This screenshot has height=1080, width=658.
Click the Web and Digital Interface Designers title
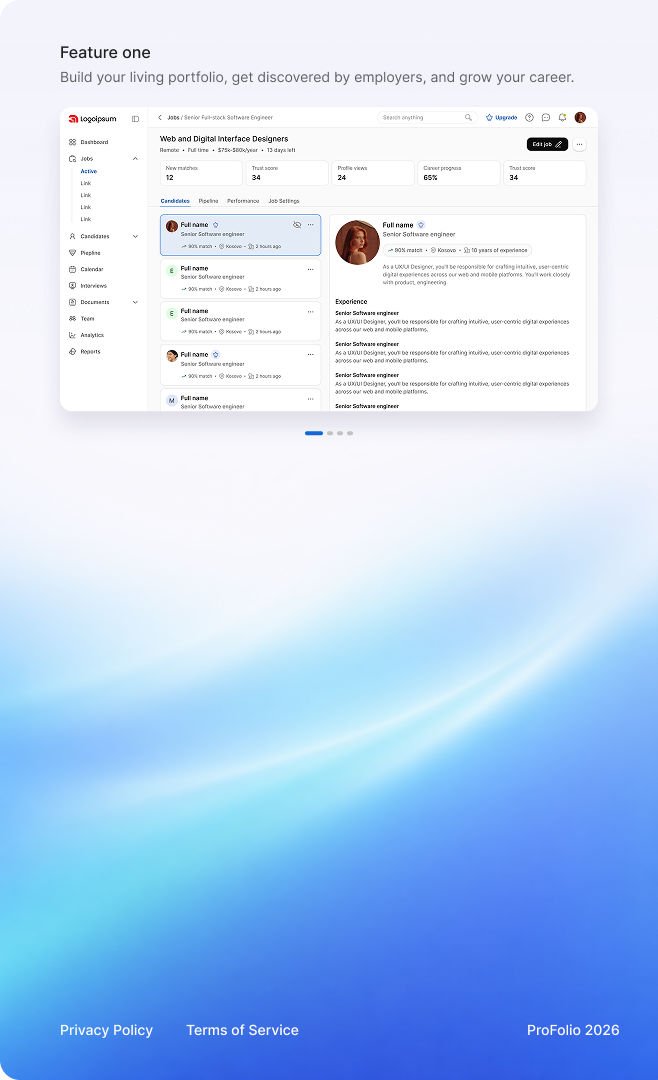pos(224,139)
